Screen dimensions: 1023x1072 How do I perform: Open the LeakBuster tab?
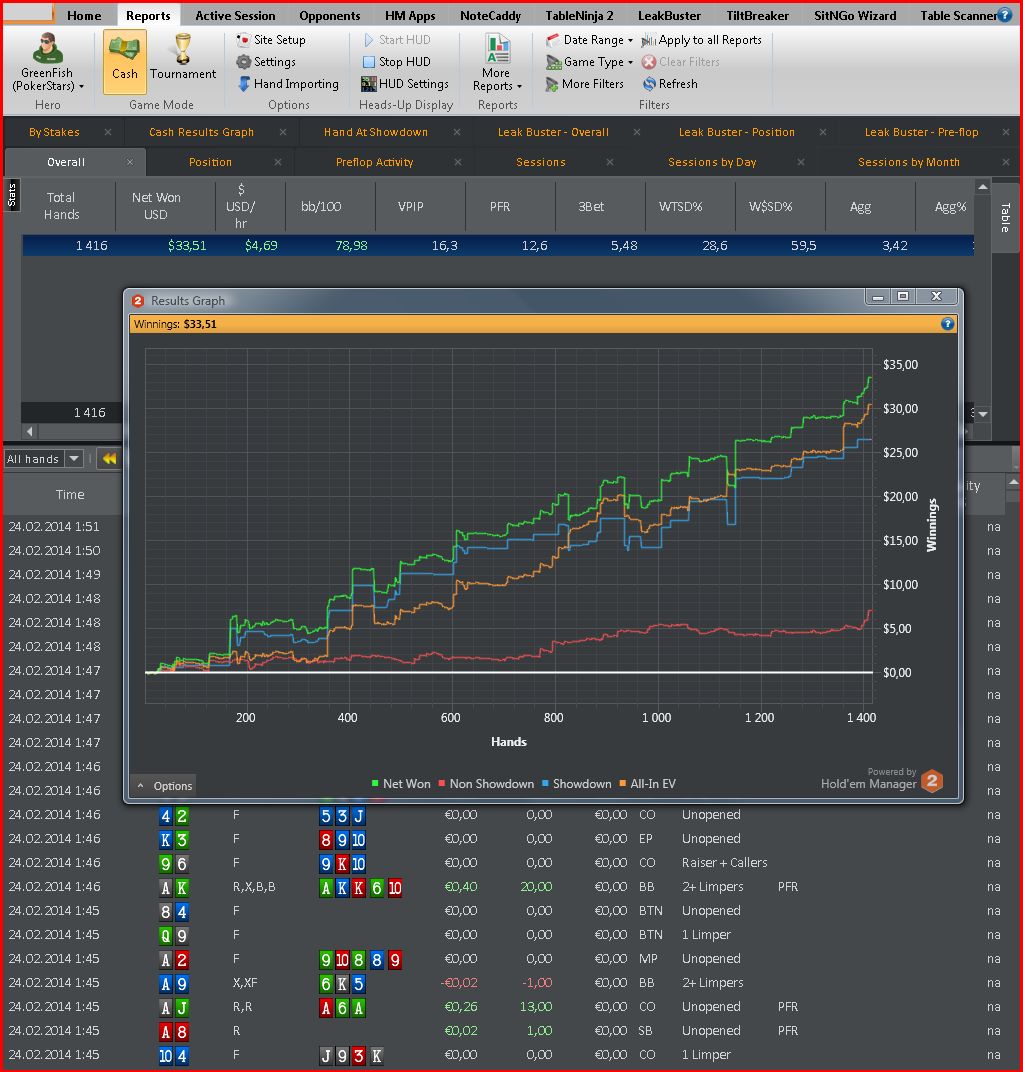pyautogui.click(x=669, y=15)
